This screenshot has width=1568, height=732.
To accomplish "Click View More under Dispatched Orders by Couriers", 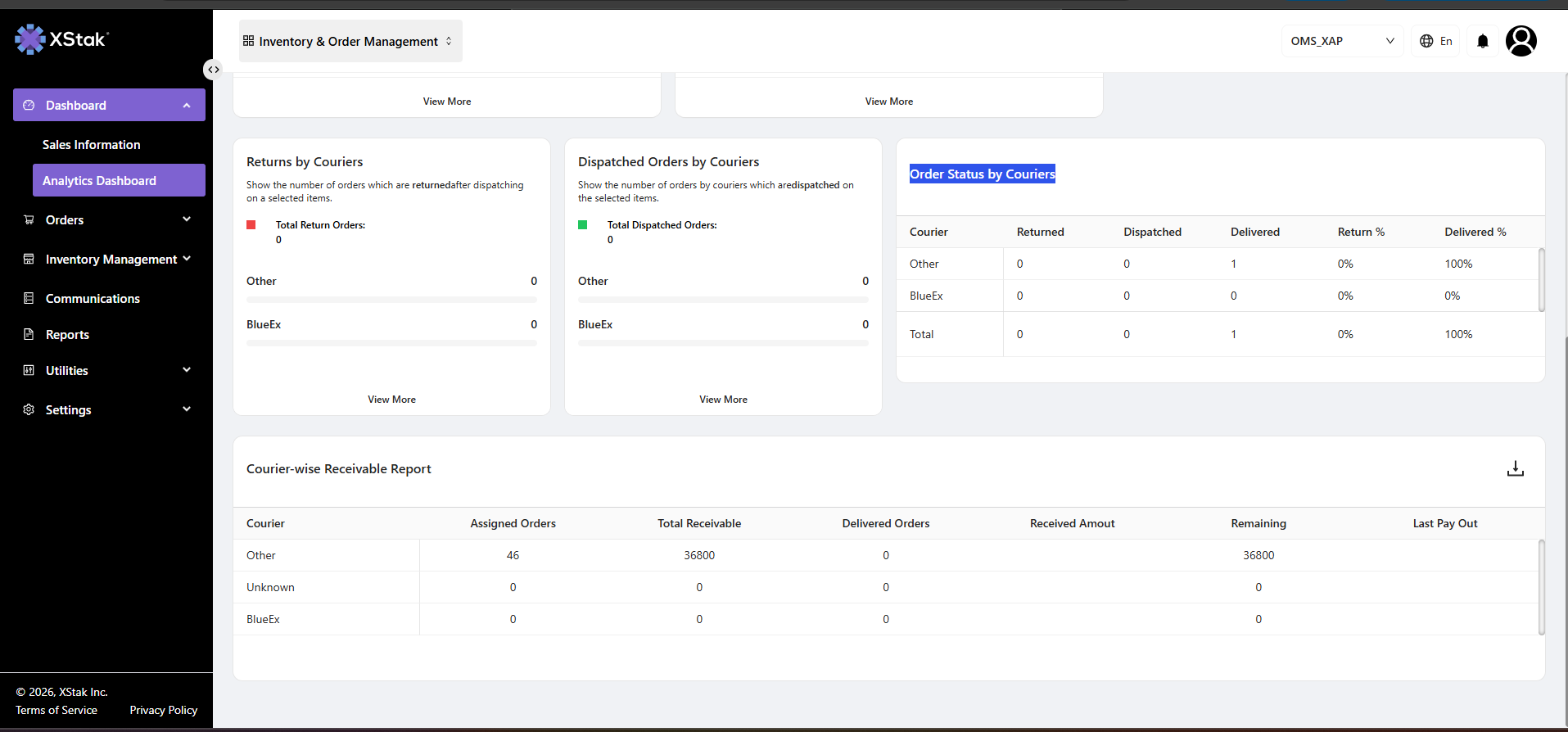I will (723, 400).
